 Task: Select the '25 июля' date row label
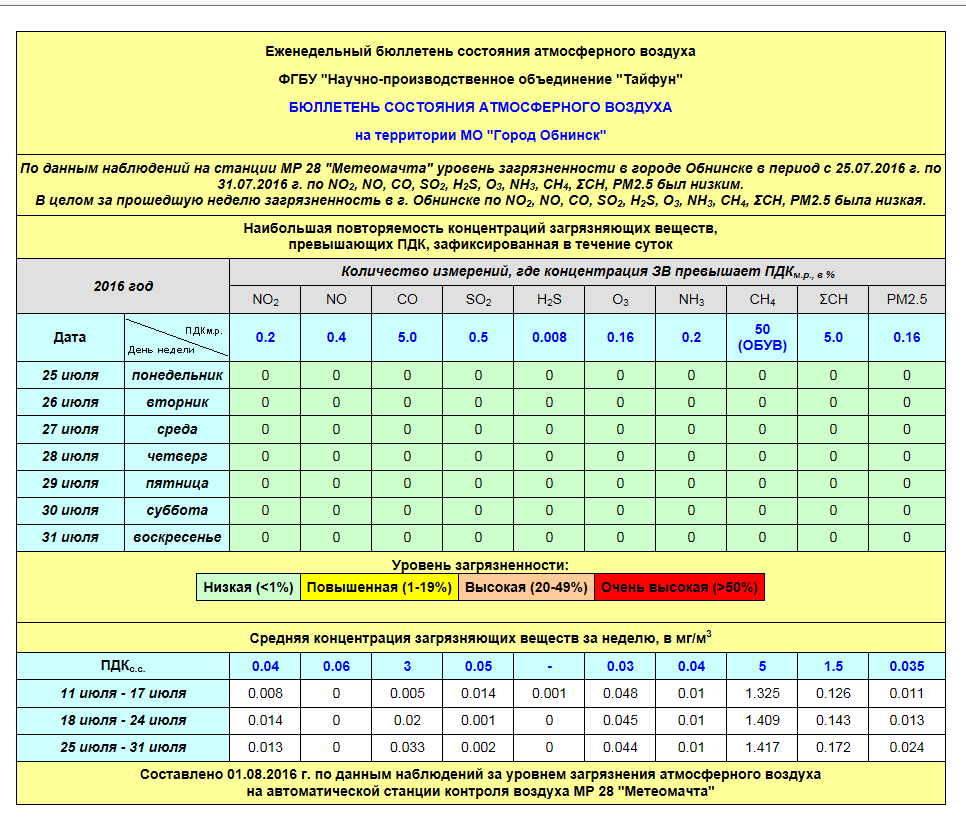point(70,375)
